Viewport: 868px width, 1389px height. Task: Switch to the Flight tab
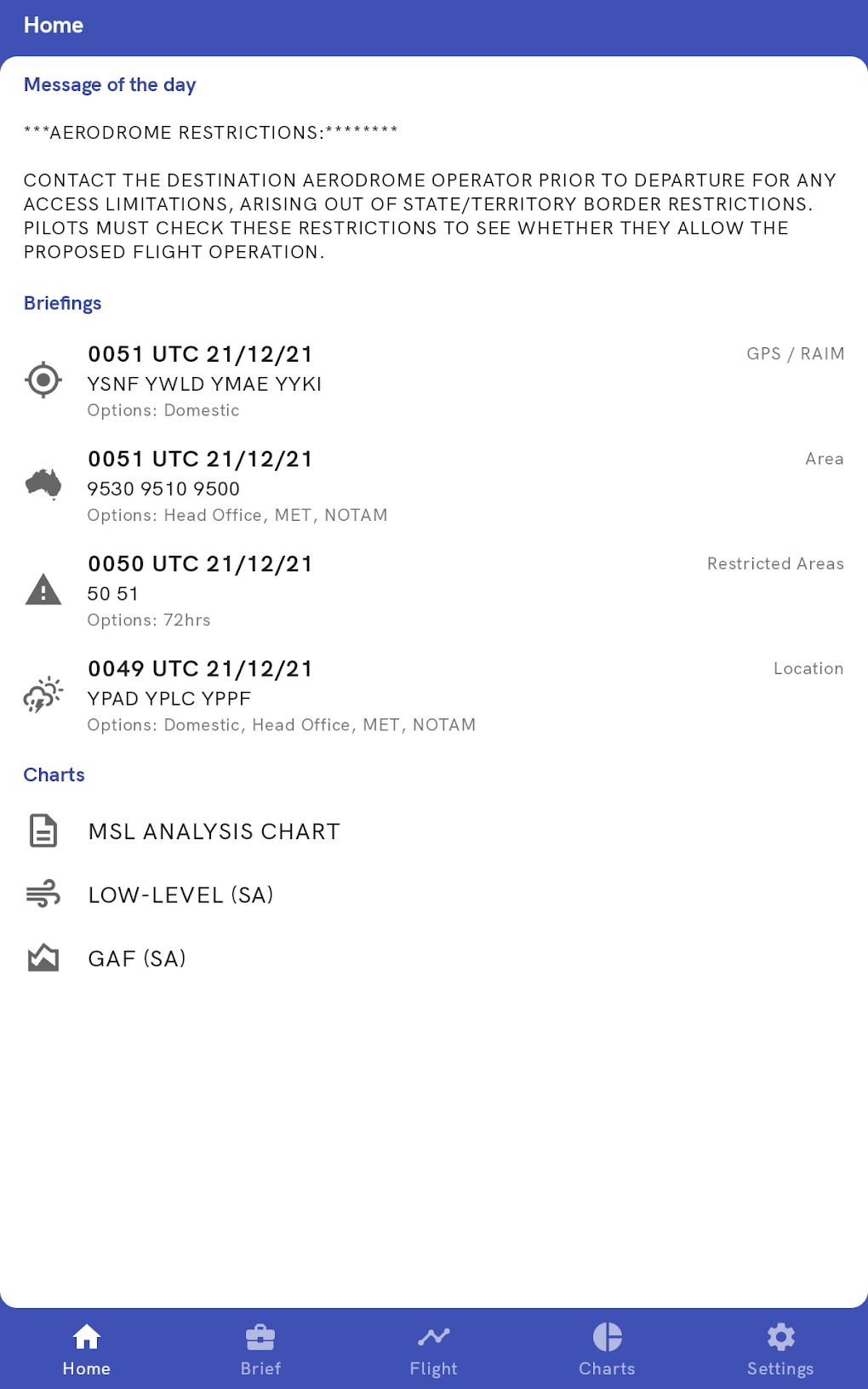pyautogui.click(x=434, y=1349)
